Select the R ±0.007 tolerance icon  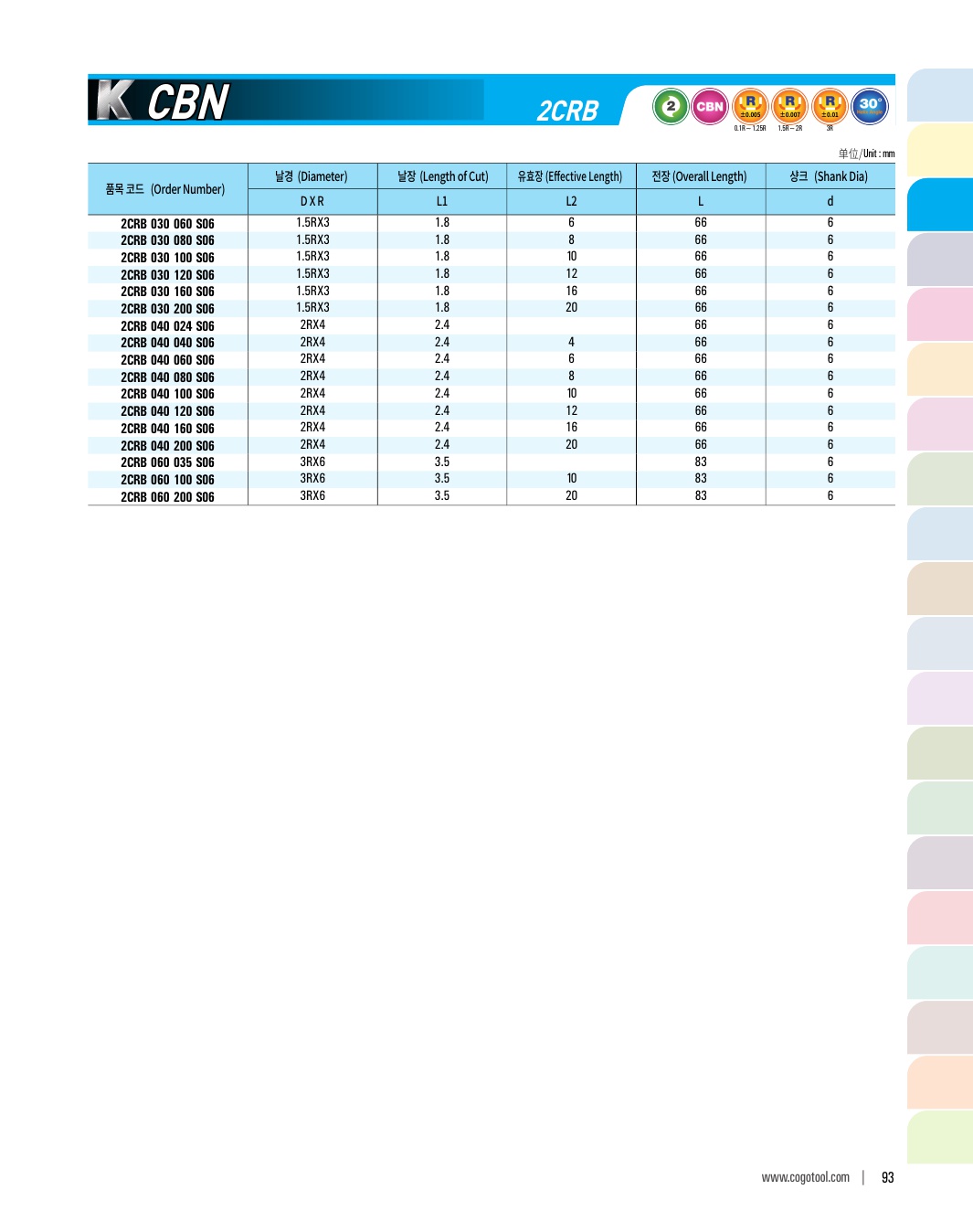tap(789, 107)
